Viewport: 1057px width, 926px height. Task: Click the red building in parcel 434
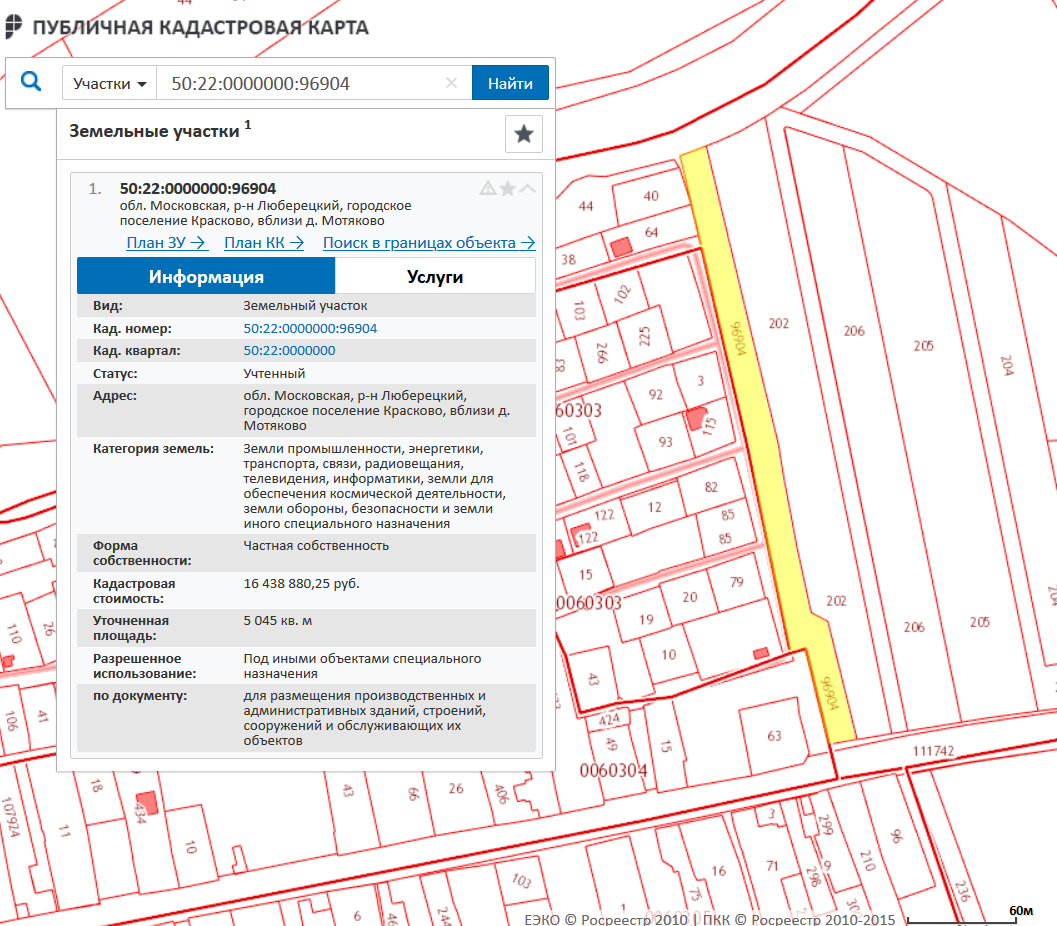pyautogui.click(x=146, y=801)
